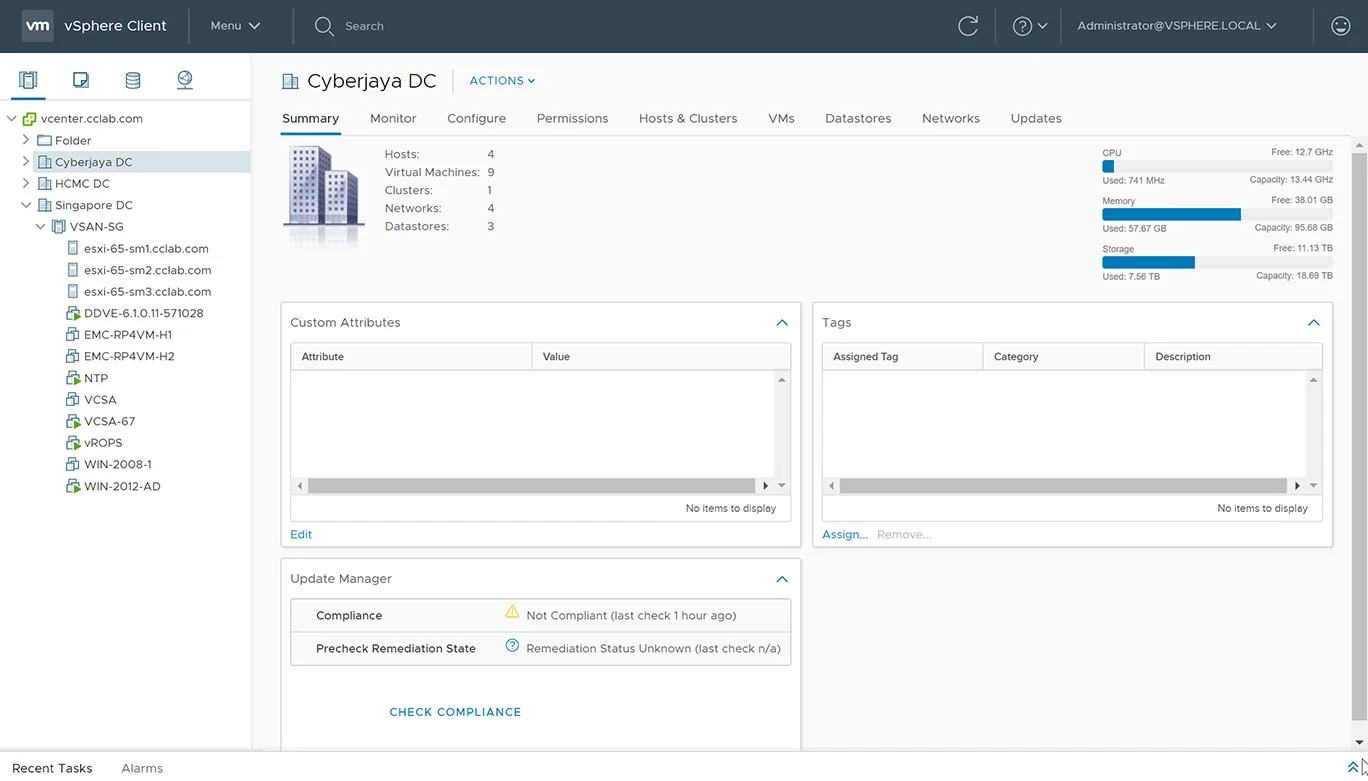Open the Recent Tasks tab at the bottom

point(52,768)
